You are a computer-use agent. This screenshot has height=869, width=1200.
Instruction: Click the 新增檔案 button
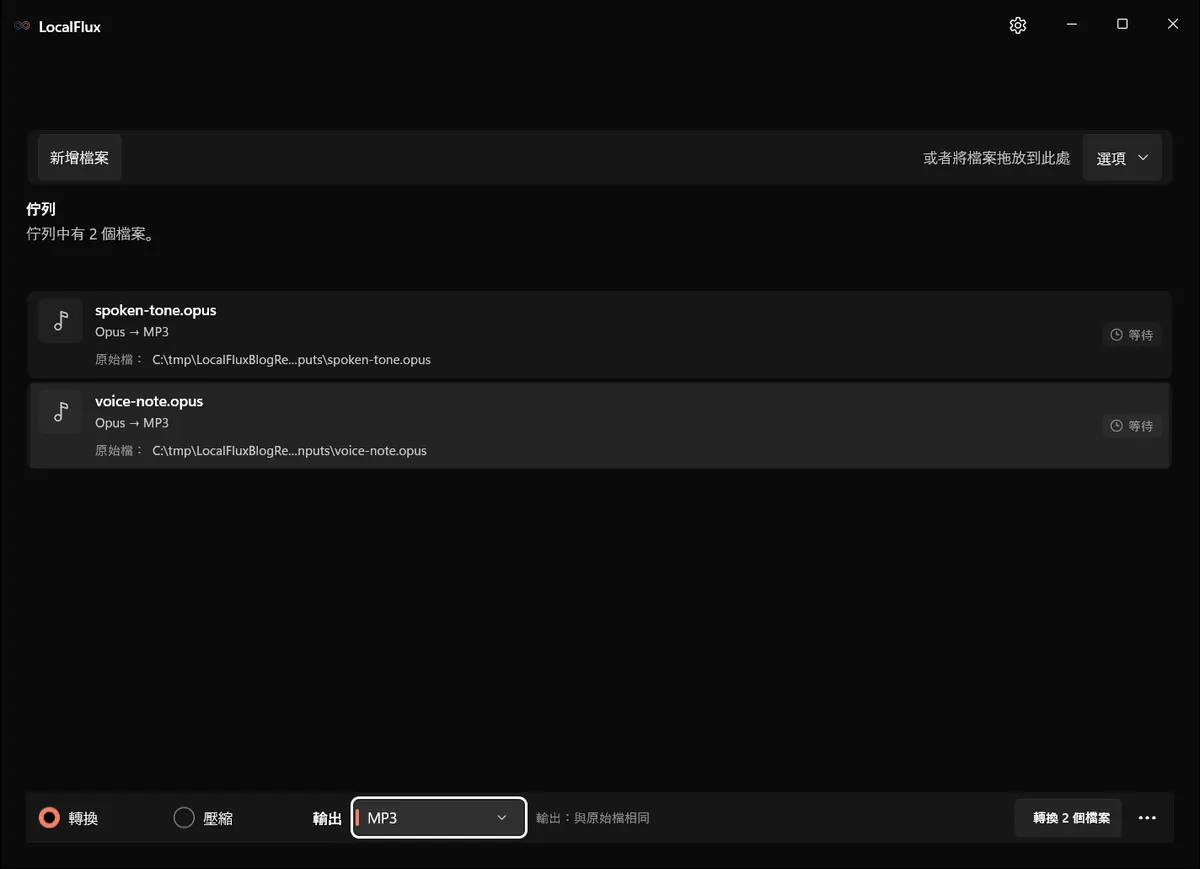point(80,158)
